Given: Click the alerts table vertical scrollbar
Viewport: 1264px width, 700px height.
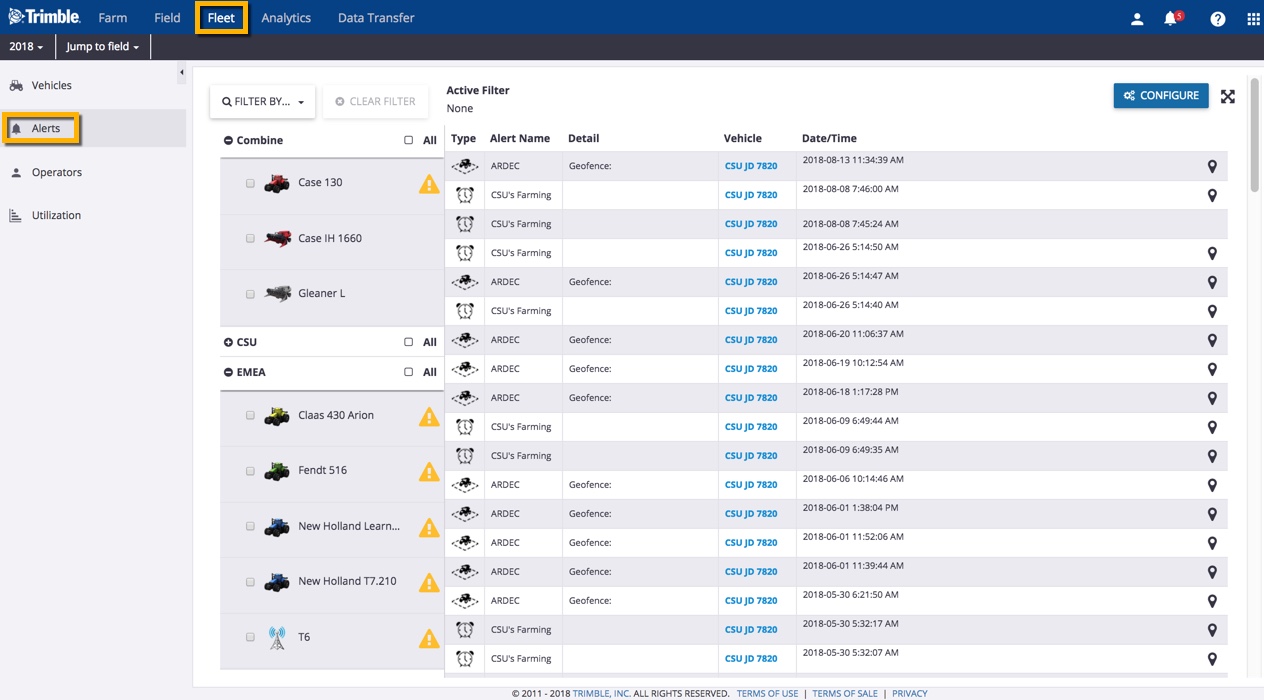Looking at the screenshot, I should (1254, 135).
